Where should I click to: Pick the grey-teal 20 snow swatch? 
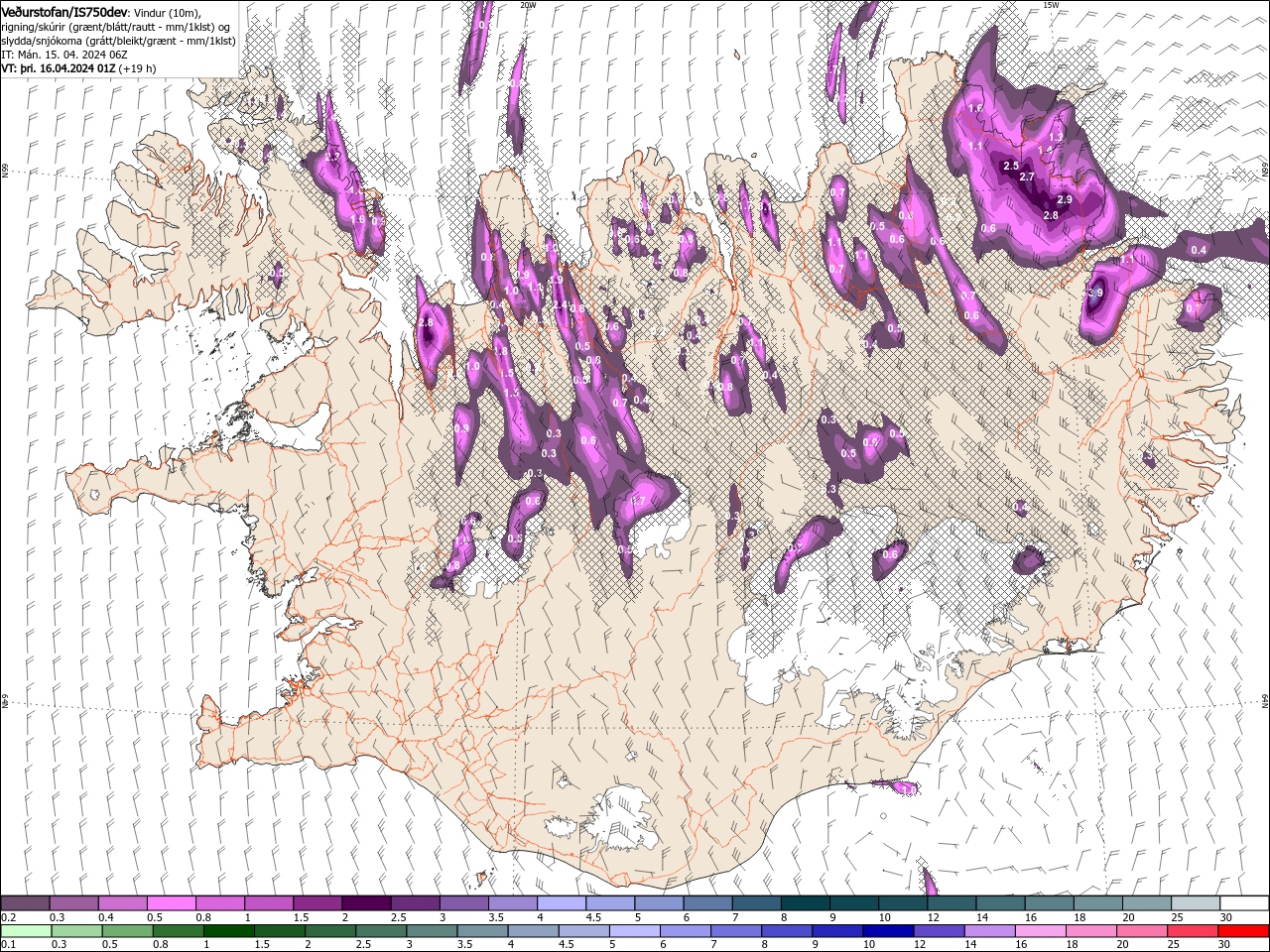point(1147,903)
